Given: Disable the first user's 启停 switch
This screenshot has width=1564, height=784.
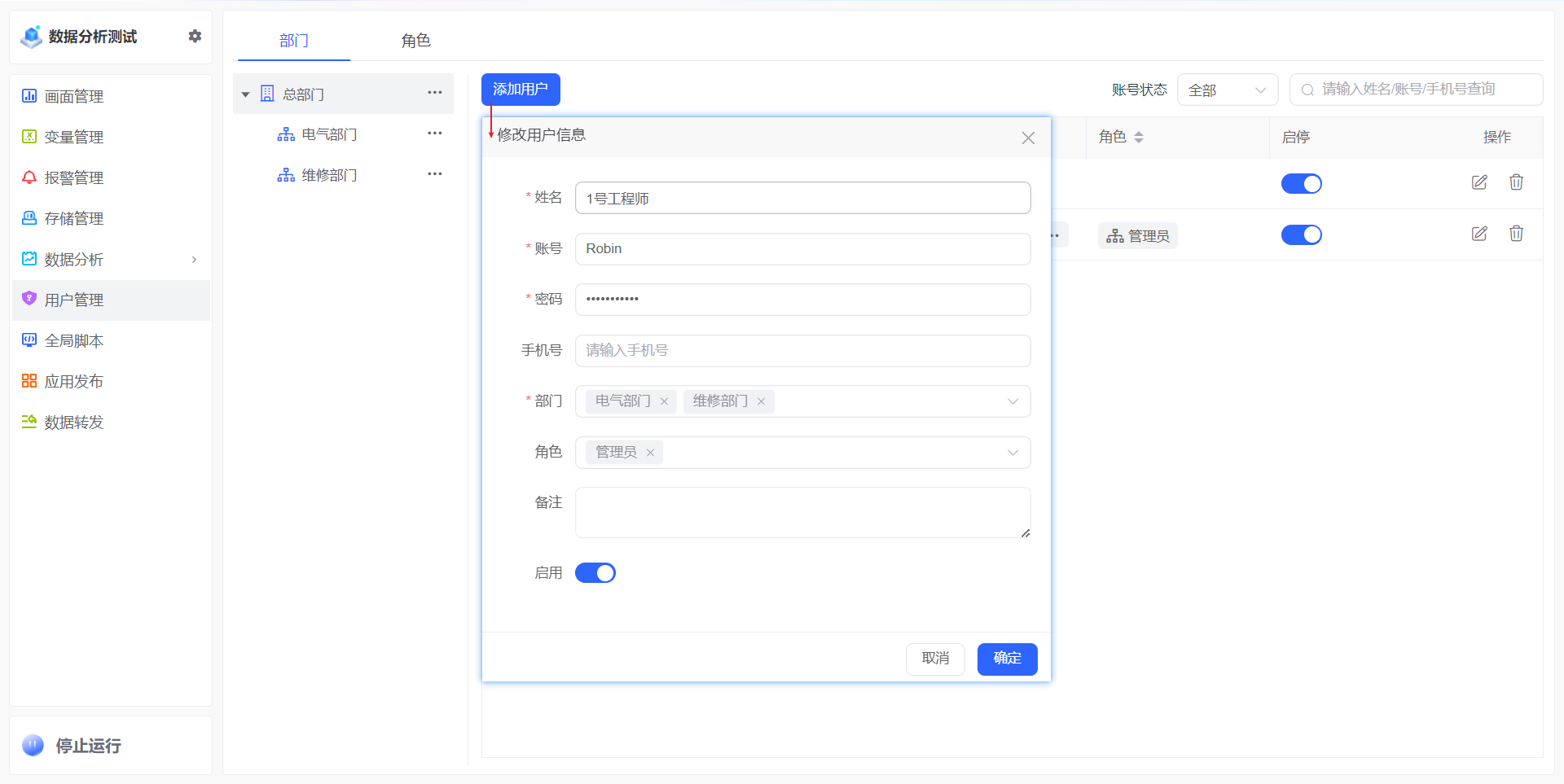Looking at the screenshot, I should pyautogui.click(x=1301, y=183).
